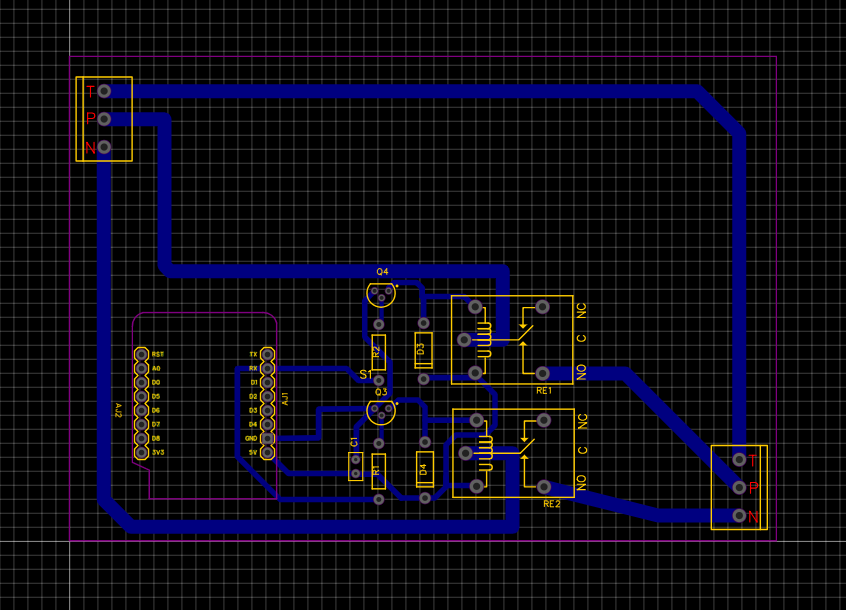Image resolution: width=846 pixels, height=610 pixels.
Task: Click the upper coil pad of relay RE1
Action: (x=475, y=307)
